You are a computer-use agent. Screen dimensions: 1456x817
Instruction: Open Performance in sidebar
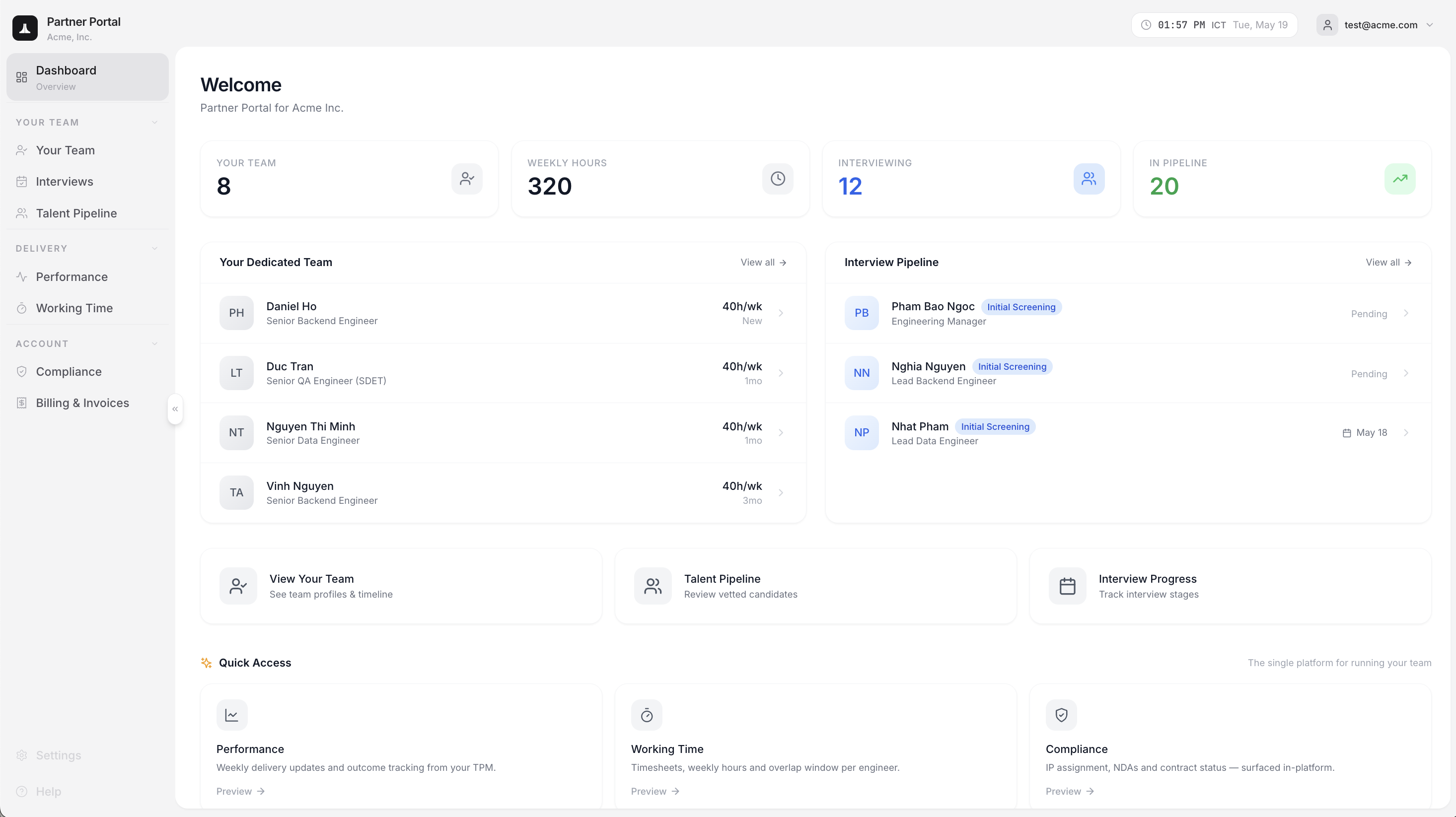click(87, 277)
